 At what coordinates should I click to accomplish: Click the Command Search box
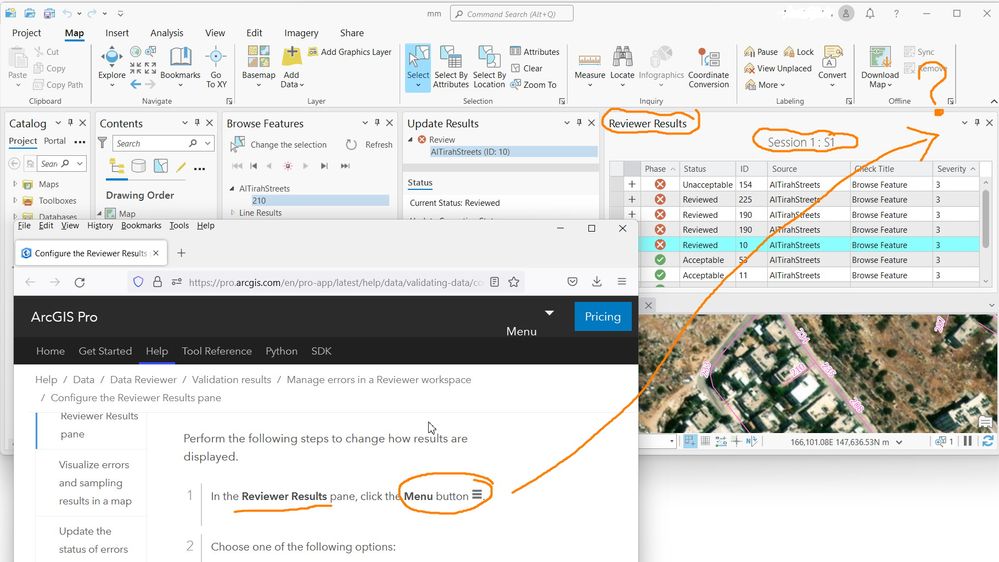point(512,13)
